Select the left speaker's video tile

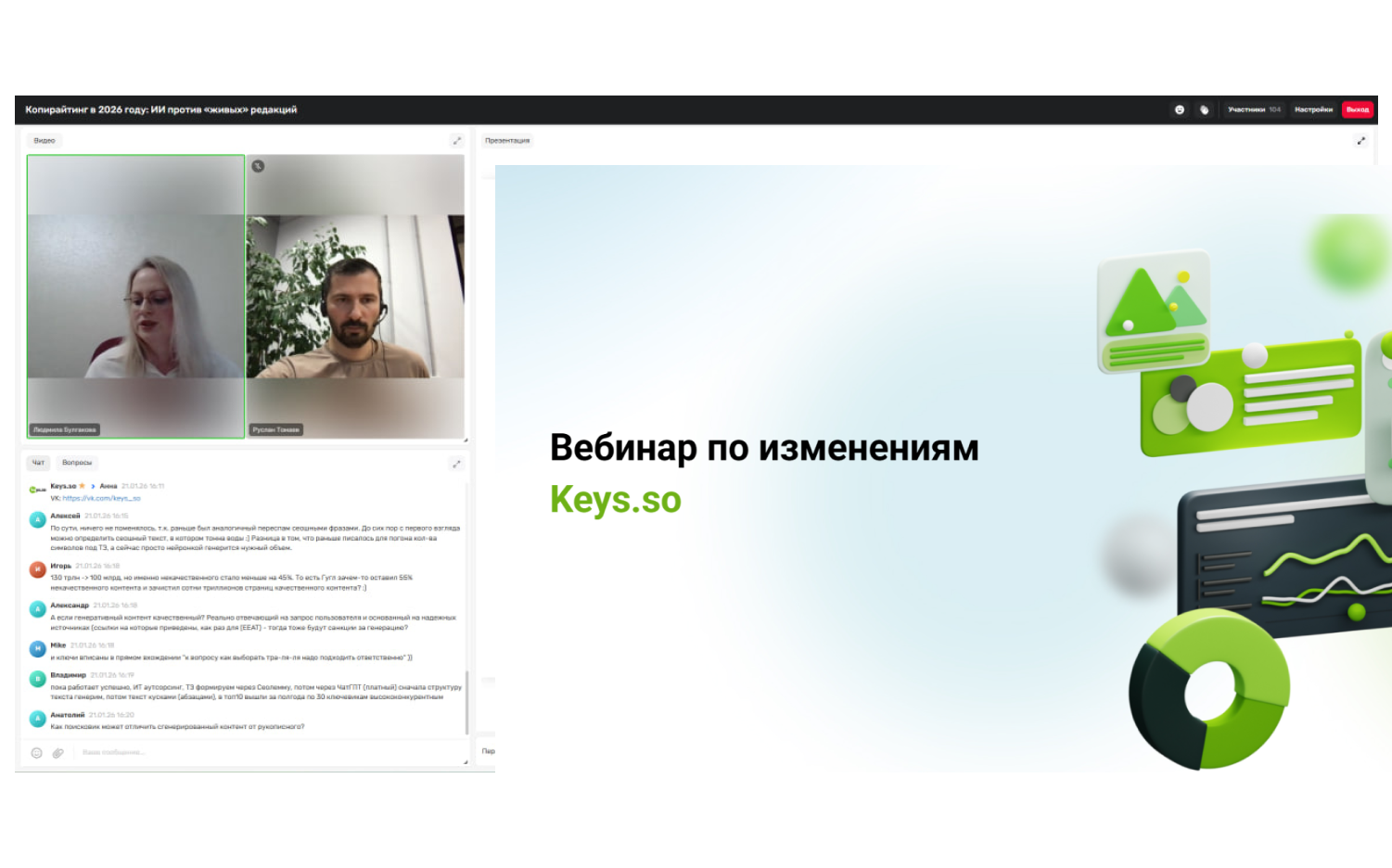(135, 297)
